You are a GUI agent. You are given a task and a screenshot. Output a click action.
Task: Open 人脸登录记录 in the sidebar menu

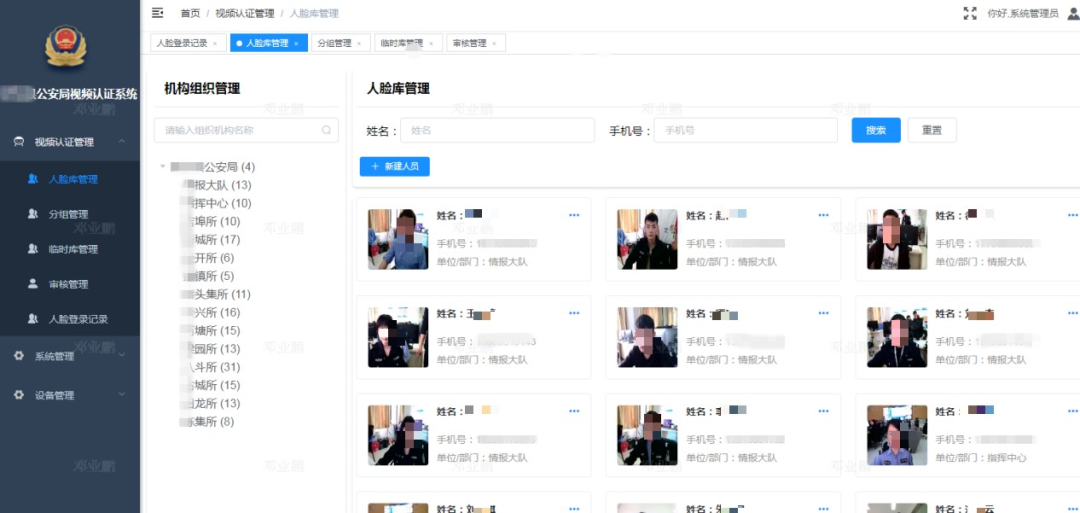coord(78,320)
